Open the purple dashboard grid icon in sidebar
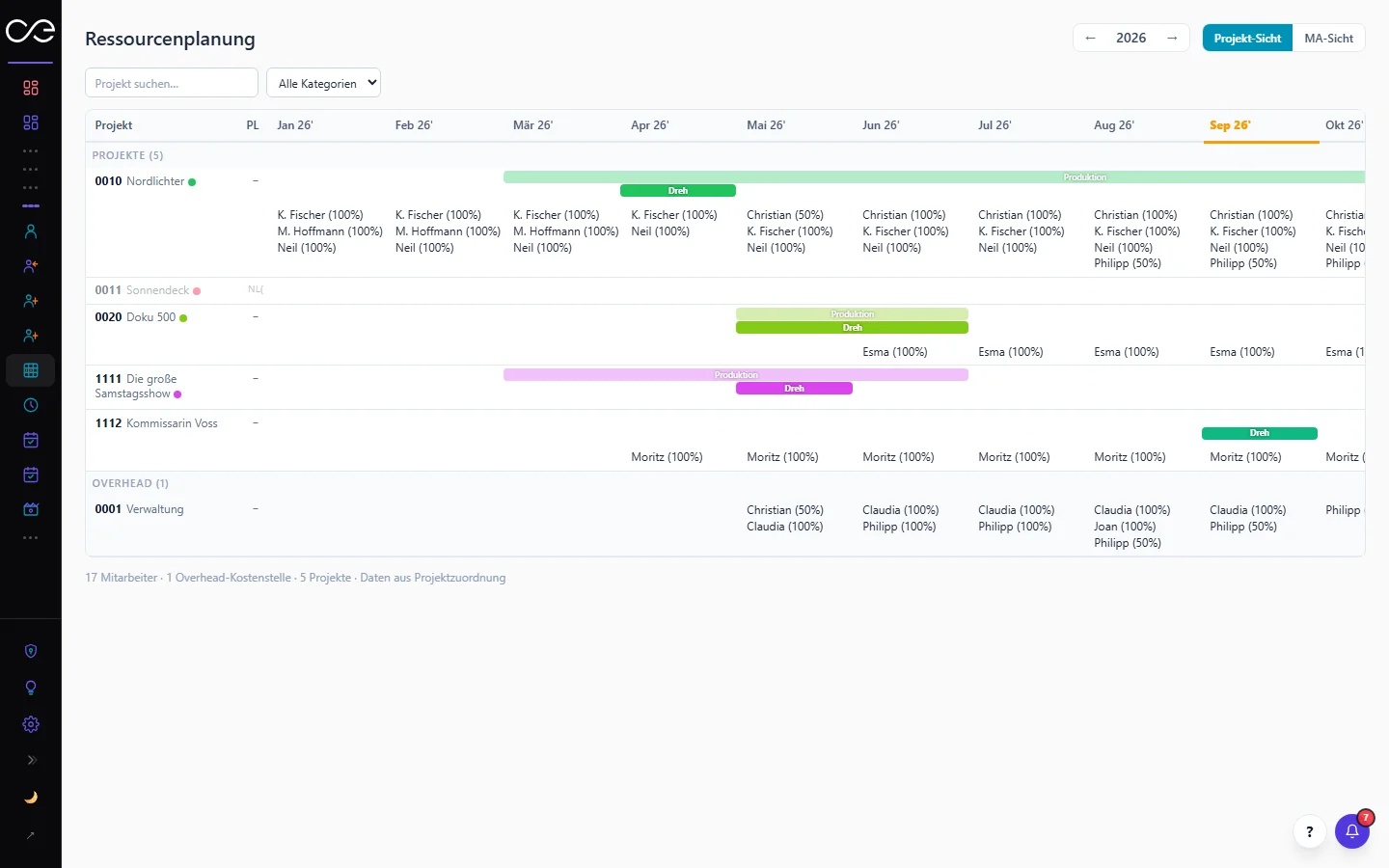Viewport: 1389px width, 868px height. pyautogui.click(x=31, y=122)
